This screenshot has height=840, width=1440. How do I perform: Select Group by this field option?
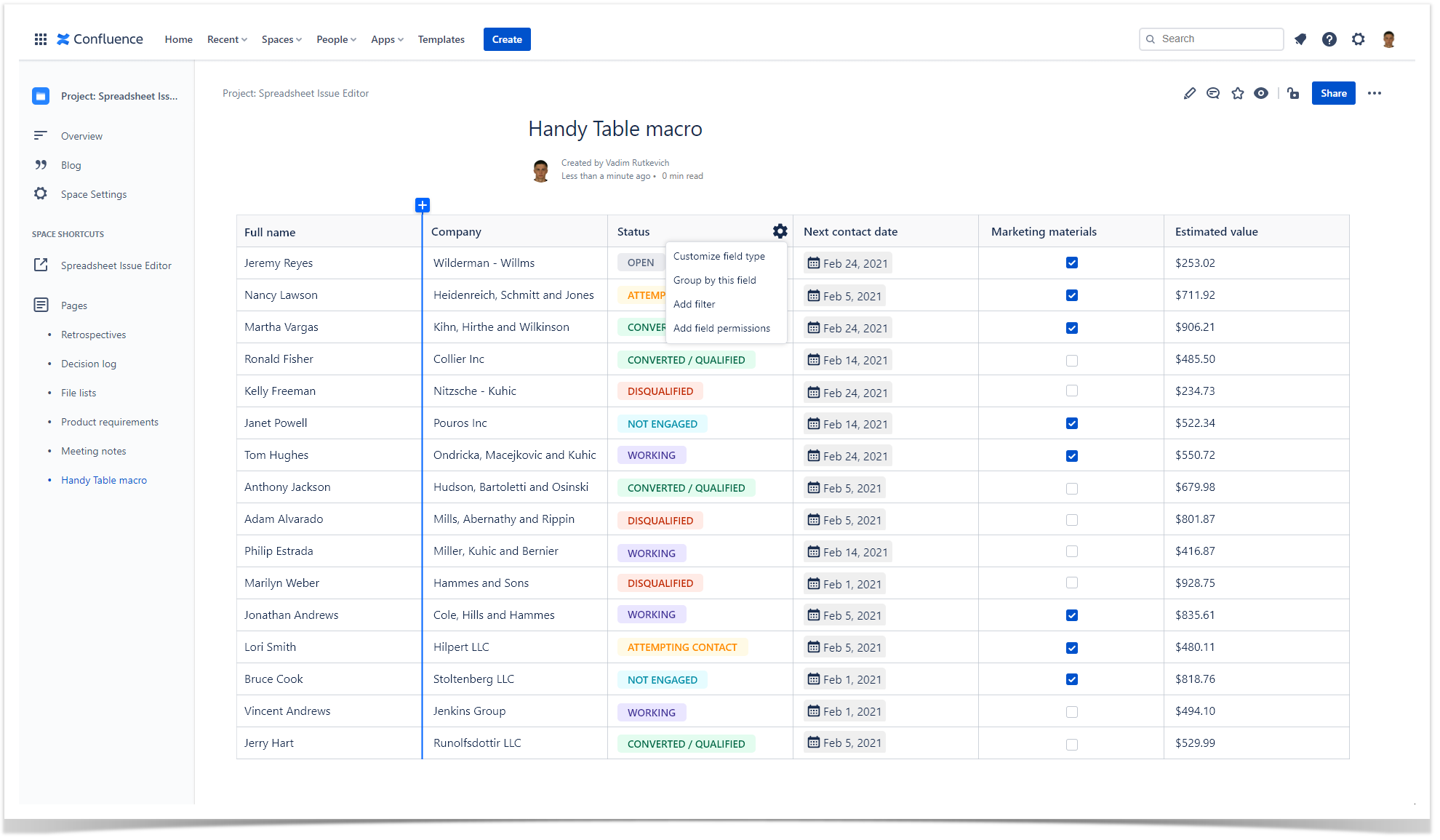pos(714,280)
